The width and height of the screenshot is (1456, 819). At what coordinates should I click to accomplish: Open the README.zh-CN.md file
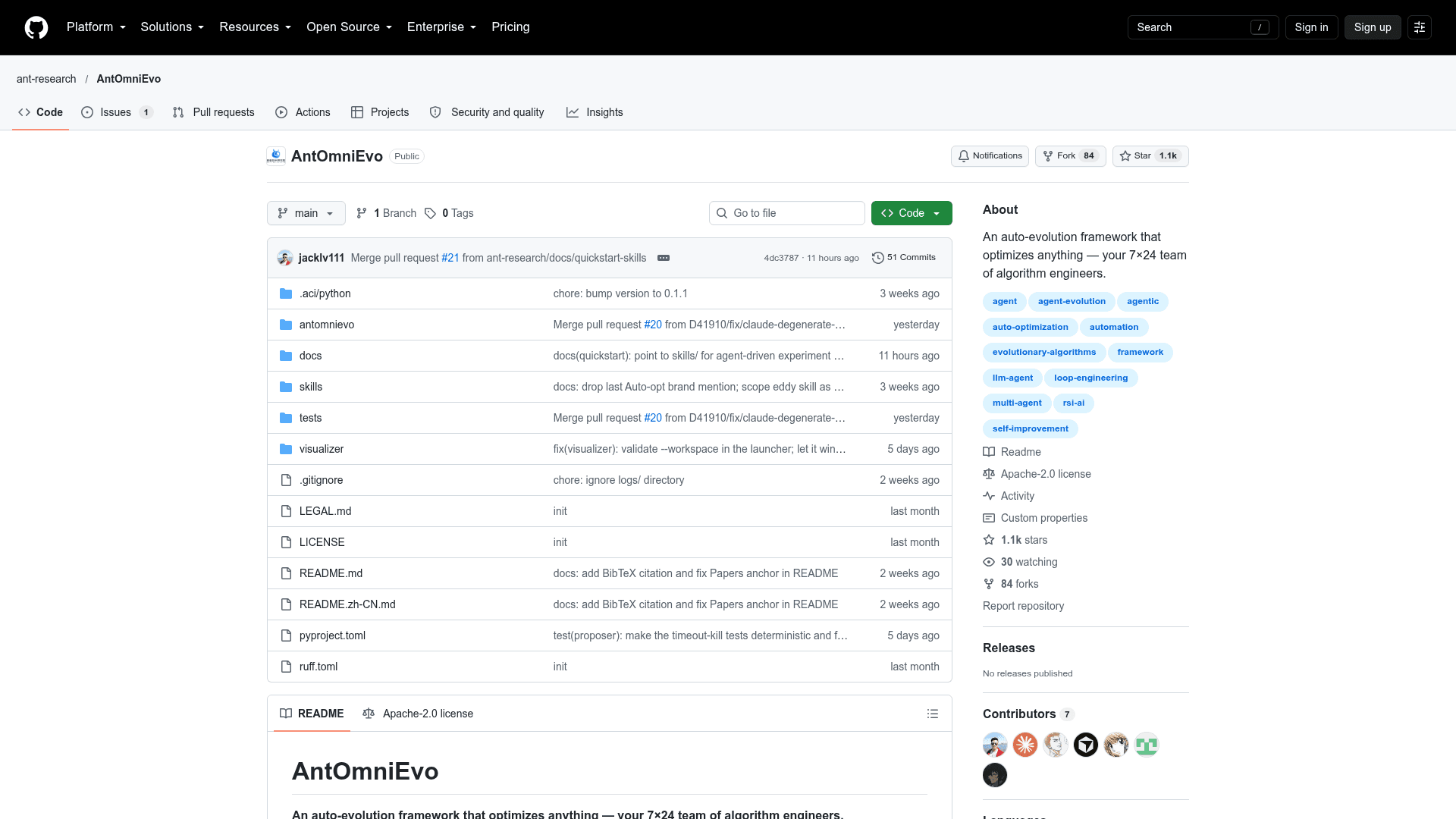pyautogui.click(x=347, y=604)
